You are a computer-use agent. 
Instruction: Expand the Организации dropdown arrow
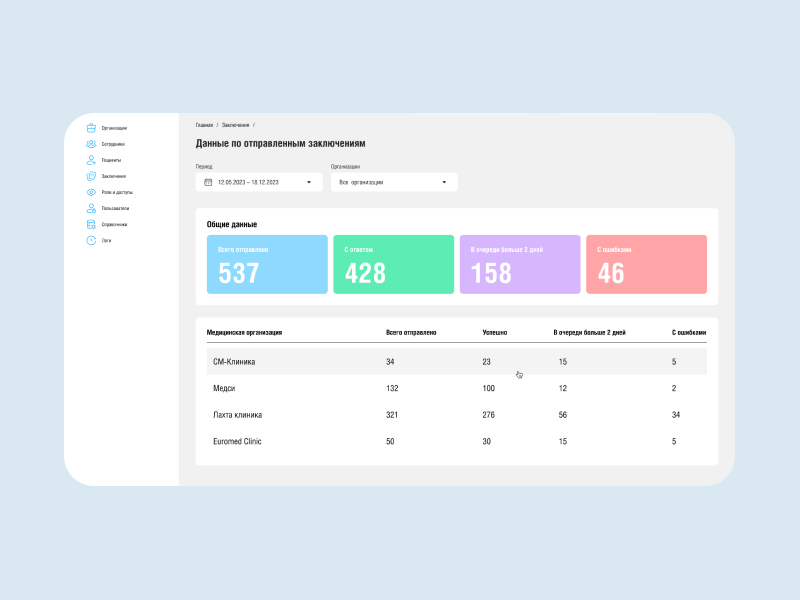click(444, 182)
